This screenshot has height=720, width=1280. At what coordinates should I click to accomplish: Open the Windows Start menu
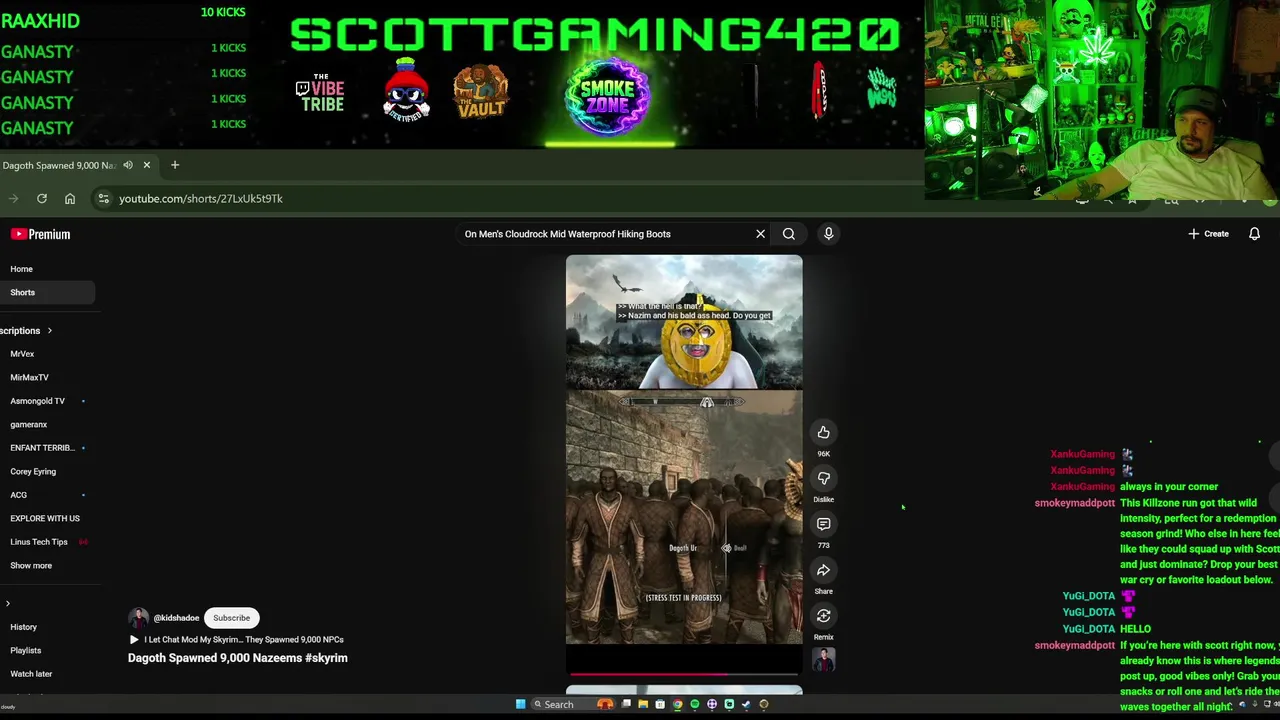click(x=520, y=704)
